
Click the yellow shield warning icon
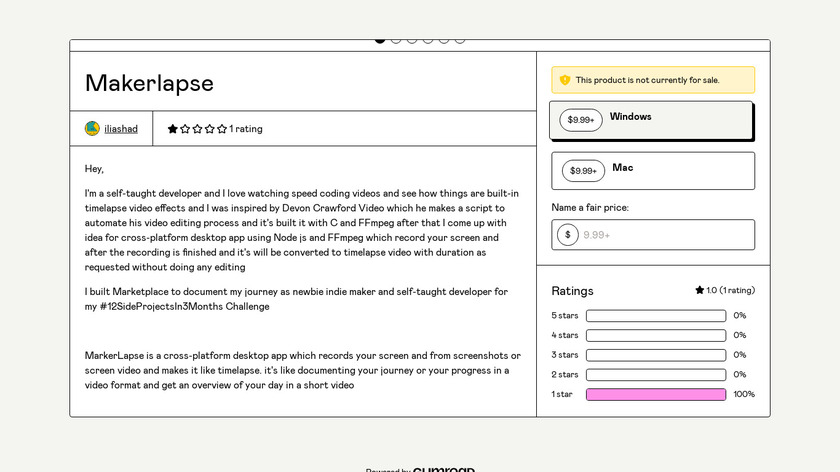[565, 80]
